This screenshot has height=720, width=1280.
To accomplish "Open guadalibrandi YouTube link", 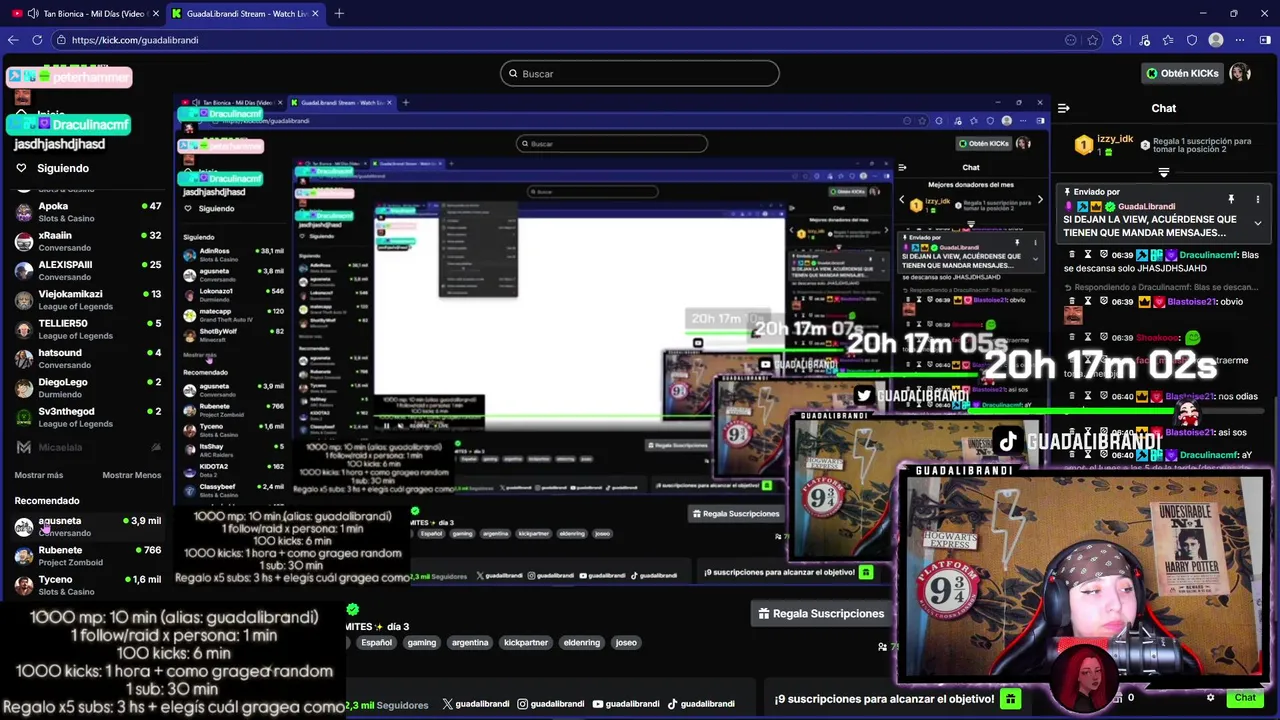I will click(x=626, y=704).
